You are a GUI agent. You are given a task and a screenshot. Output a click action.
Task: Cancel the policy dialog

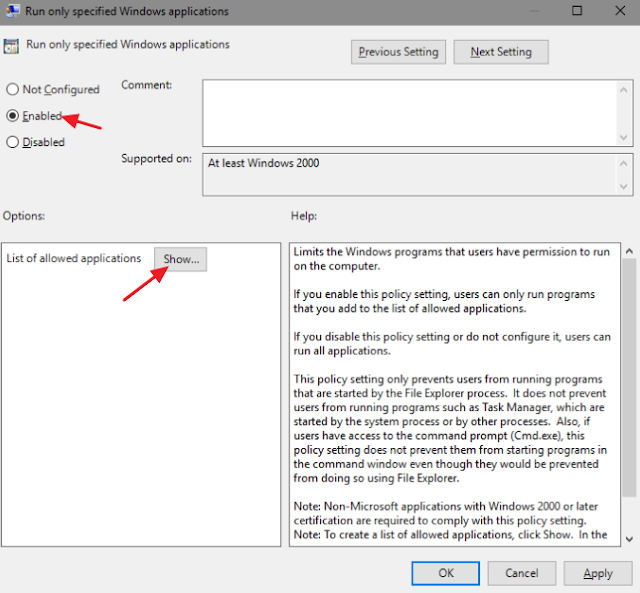pos(522,573)
